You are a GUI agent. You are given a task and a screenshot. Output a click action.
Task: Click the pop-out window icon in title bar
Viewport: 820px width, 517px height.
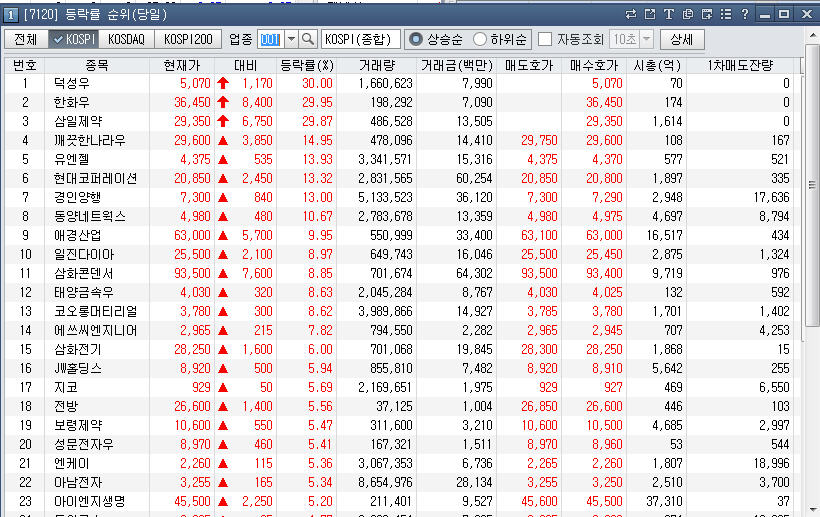click(x=650, y=14)
